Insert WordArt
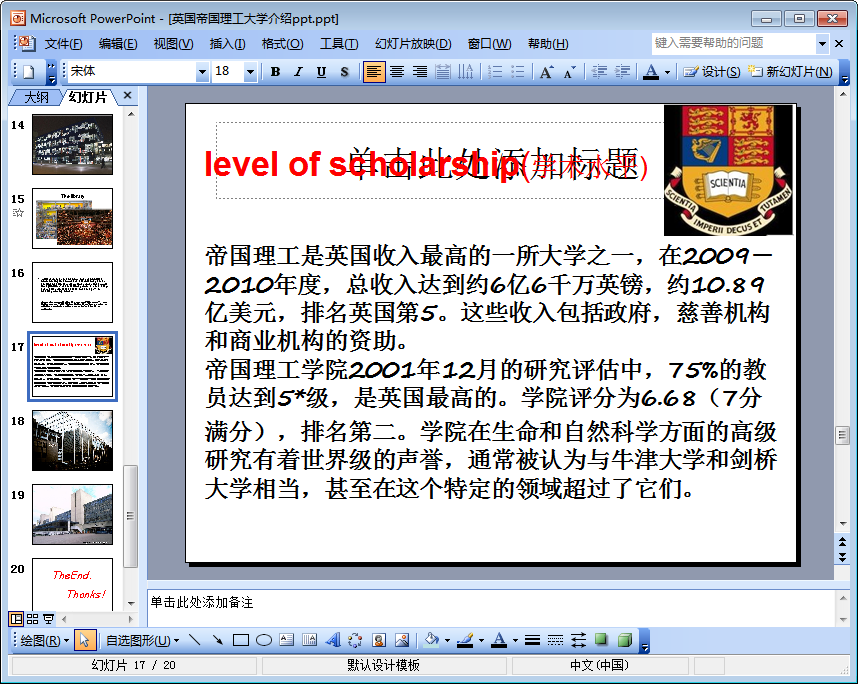The image size is (858, 684). 333,640
